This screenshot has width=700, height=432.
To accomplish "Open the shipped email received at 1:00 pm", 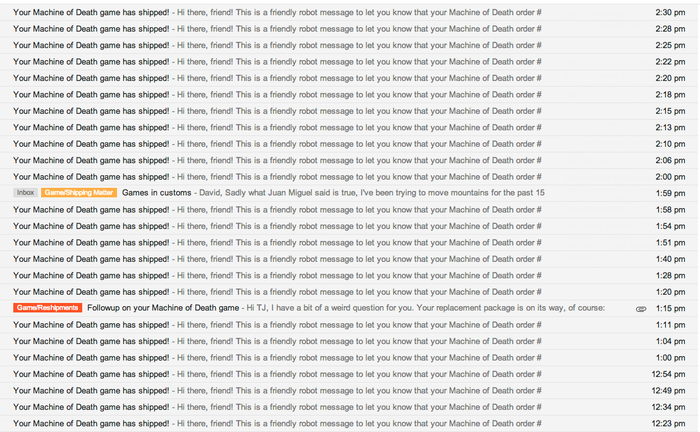I will (x=349, y=358).
